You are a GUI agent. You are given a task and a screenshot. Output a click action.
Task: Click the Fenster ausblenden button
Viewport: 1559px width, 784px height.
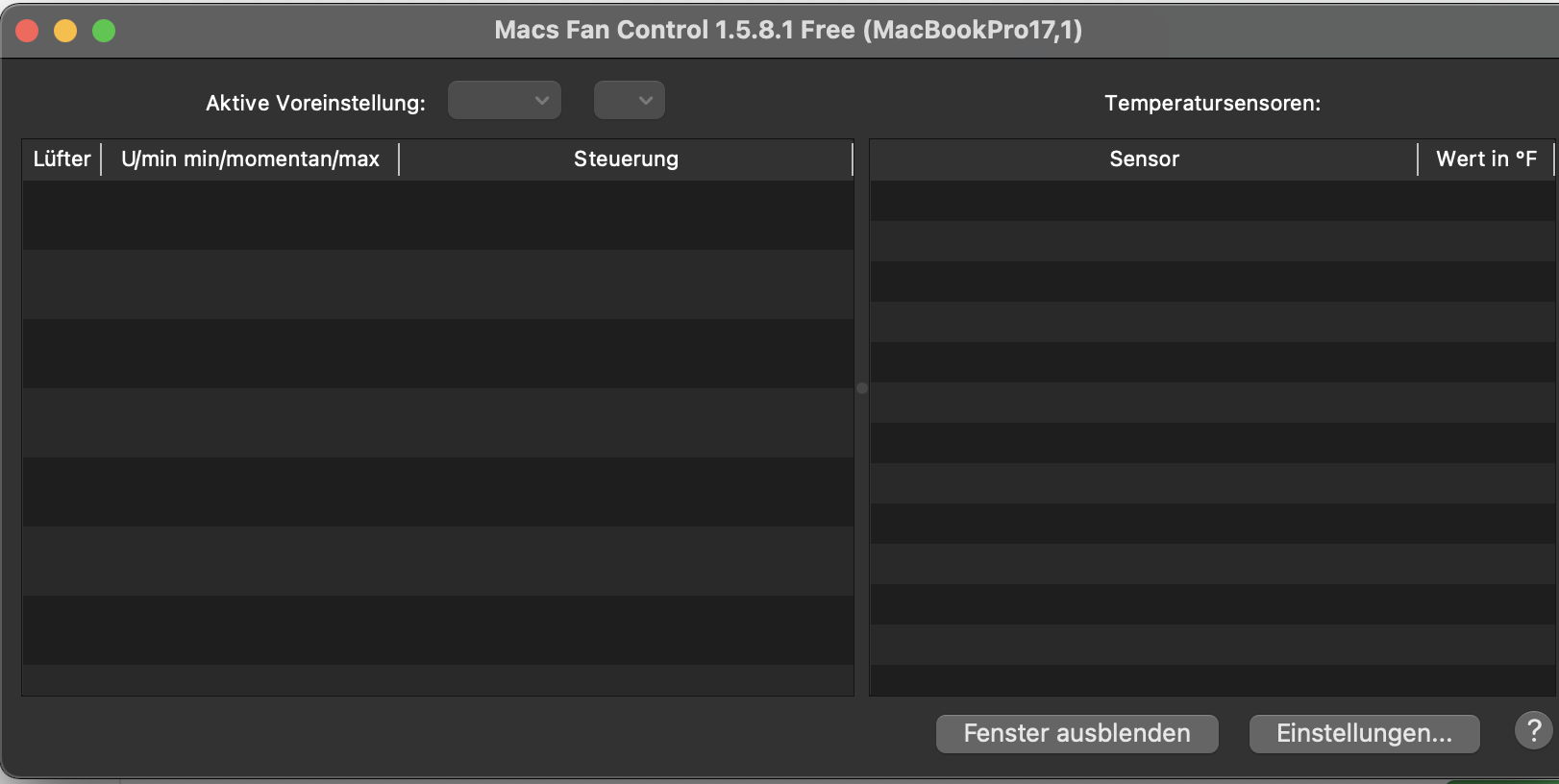[1076, 733]
